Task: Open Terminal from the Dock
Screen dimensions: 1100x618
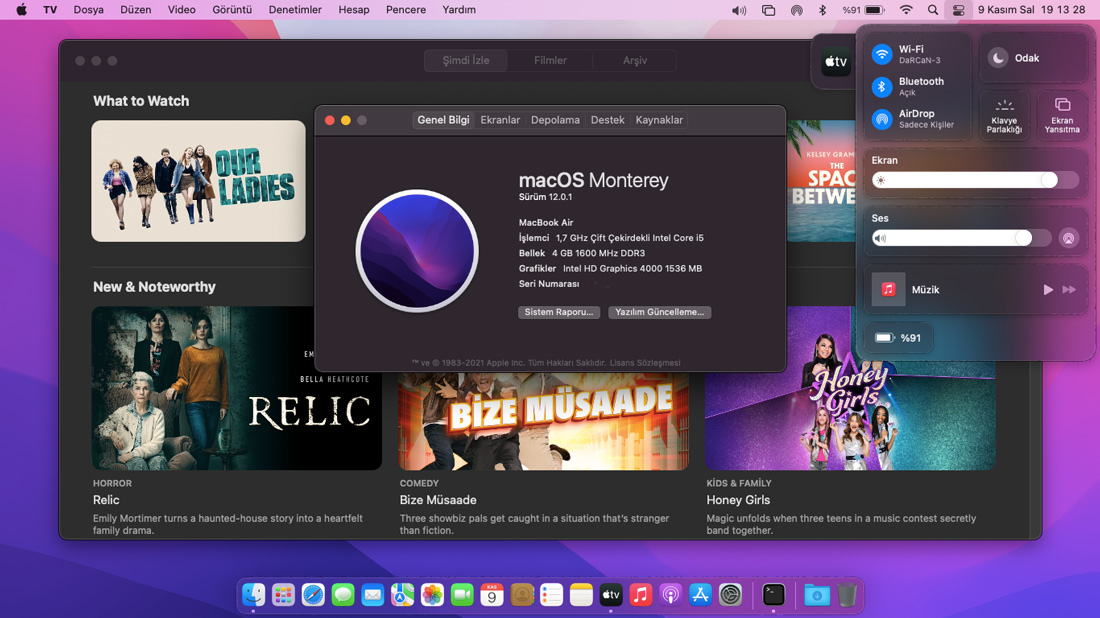Action: pyautogui.click(x=773, y=595)
